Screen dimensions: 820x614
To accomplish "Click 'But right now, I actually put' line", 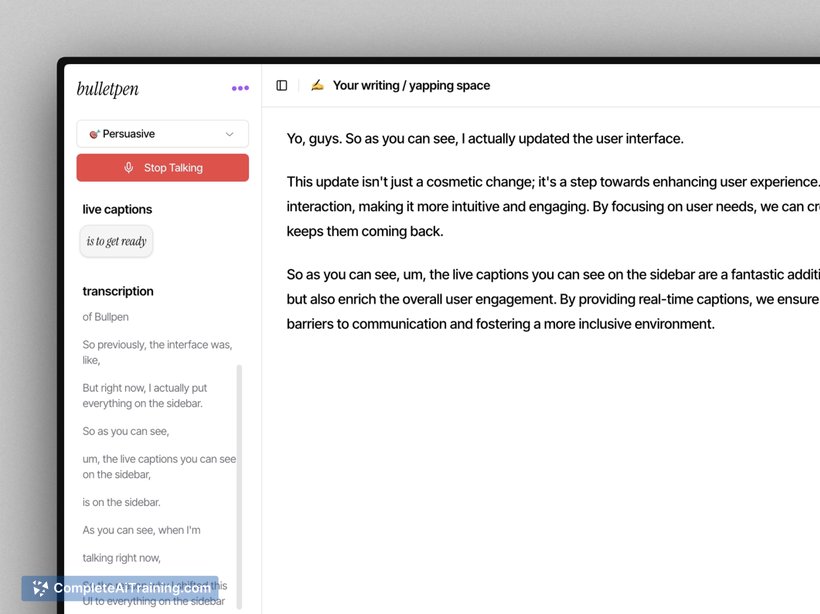I will click(145, 395).
